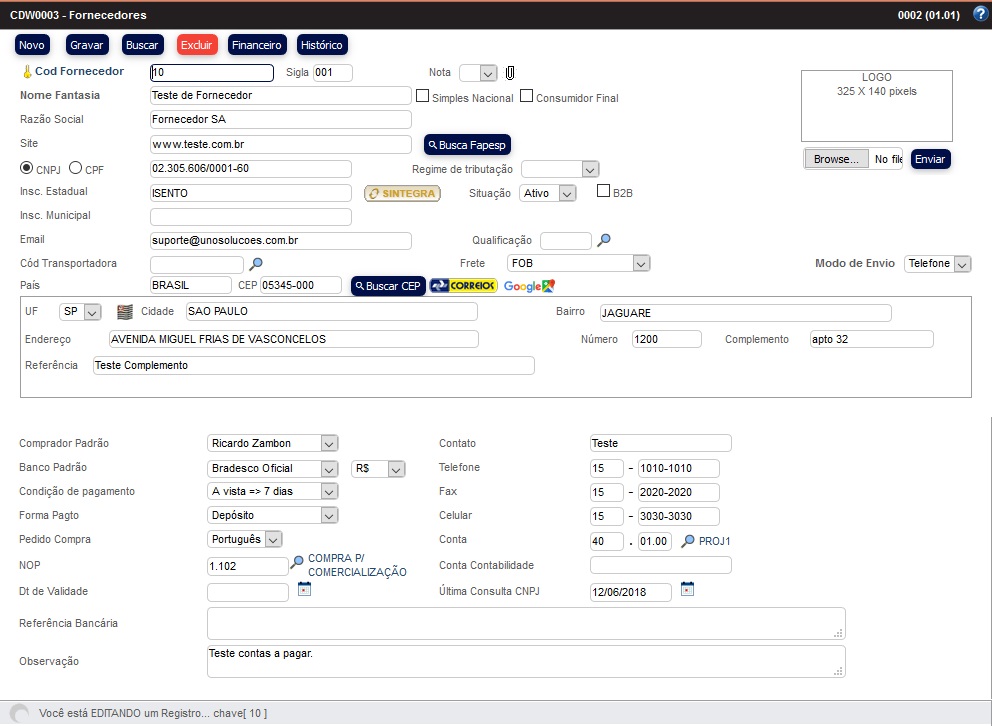This screenshot has height=726, width=992.
Task: Click into the Observação text area
Action: 526,661
